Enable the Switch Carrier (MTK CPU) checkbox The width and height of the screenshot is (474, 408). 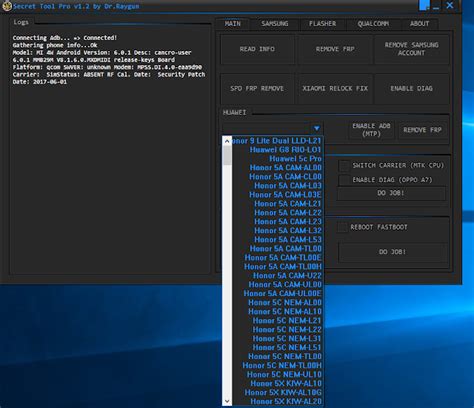344,165
